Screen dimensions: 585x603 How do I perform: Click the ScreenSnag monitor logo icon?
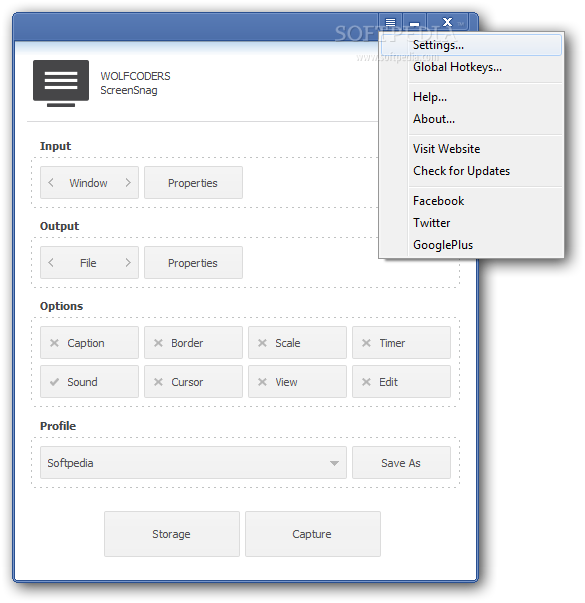(x=61, y=83)
